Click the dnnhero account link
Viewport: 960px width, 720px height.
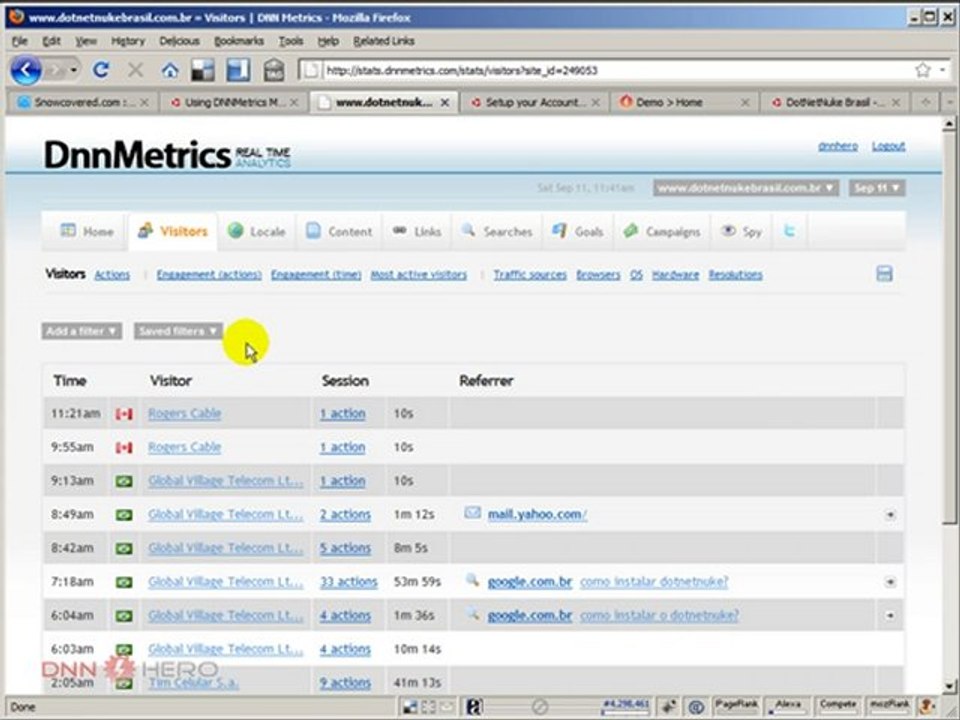tap(838, 146)
